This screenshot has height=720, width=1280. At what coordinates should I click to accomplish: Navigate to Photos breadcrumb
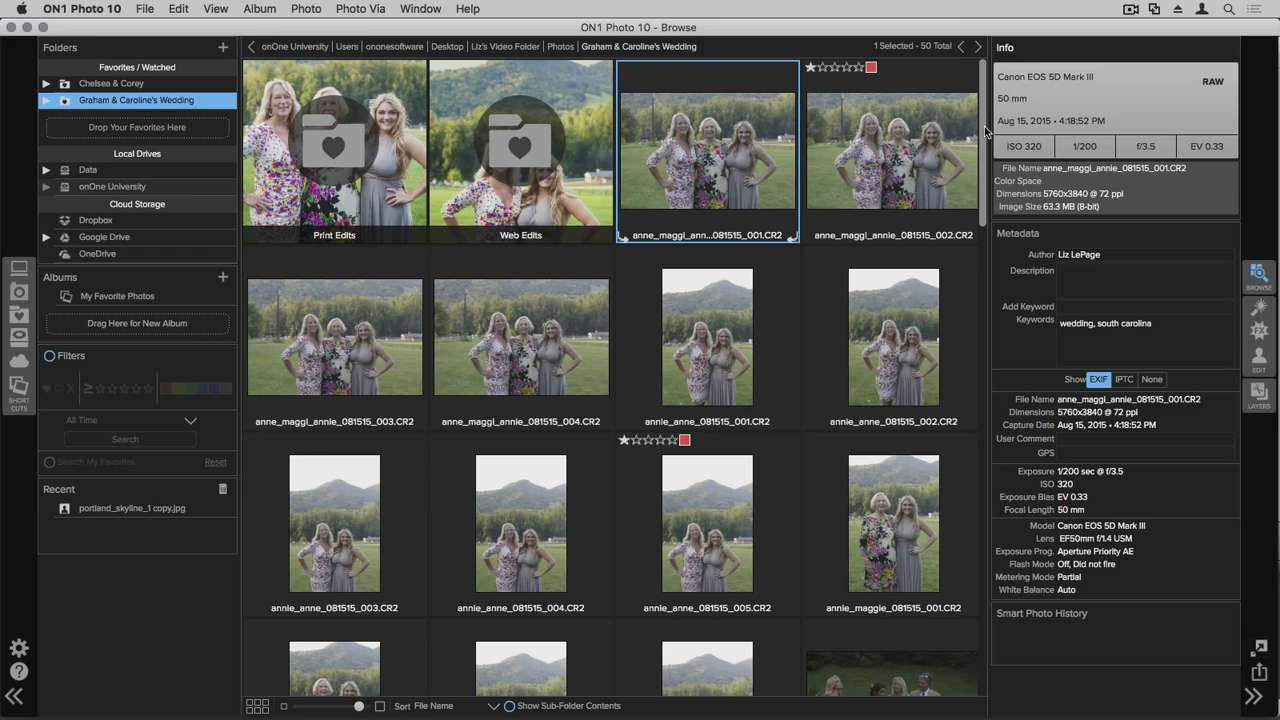click(x=561, y=46)
